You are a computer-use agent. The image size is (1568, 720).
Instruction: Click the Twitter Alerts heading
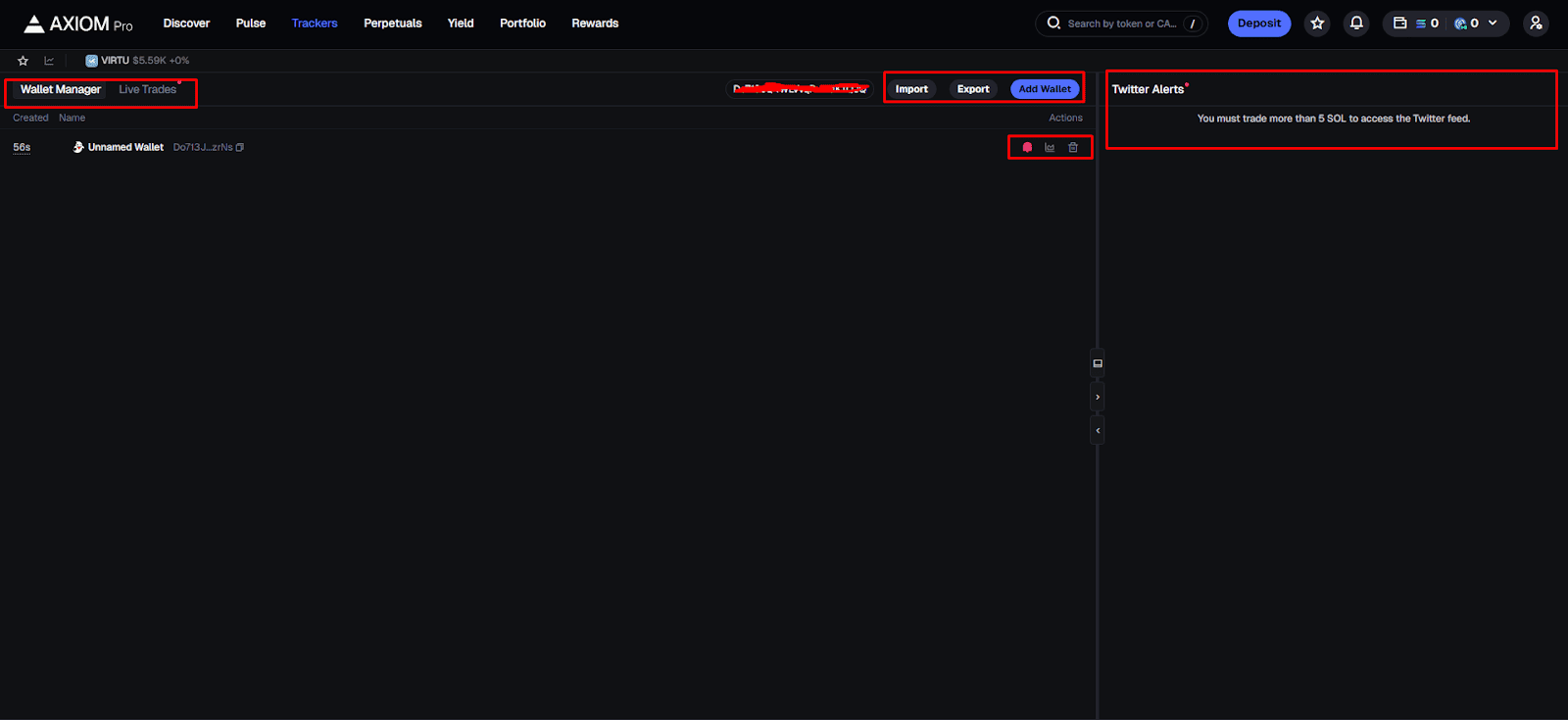(1149, 89)
